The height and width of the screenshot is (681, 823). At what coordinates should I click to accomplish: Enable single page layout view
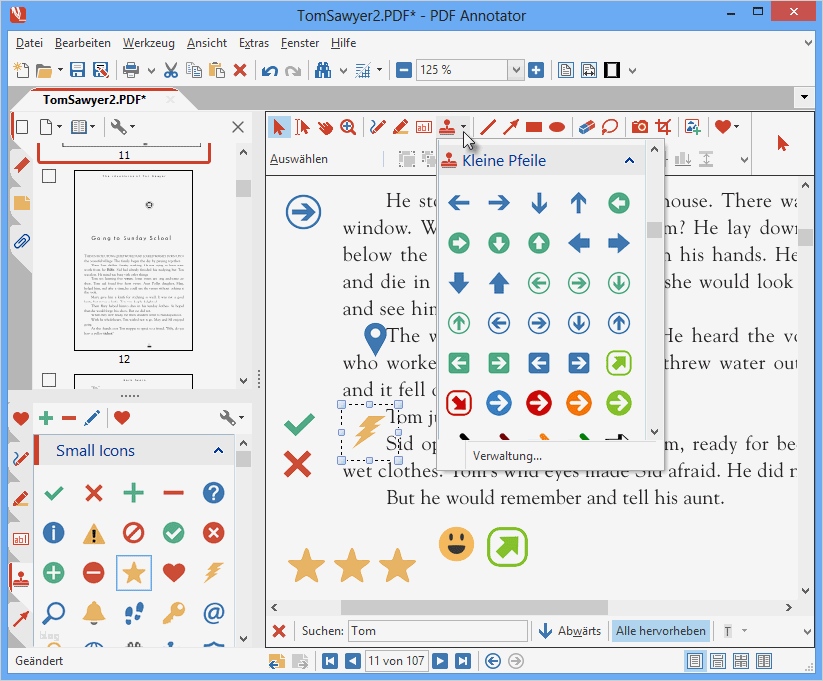pyautogui.click(x=694, y=661)
